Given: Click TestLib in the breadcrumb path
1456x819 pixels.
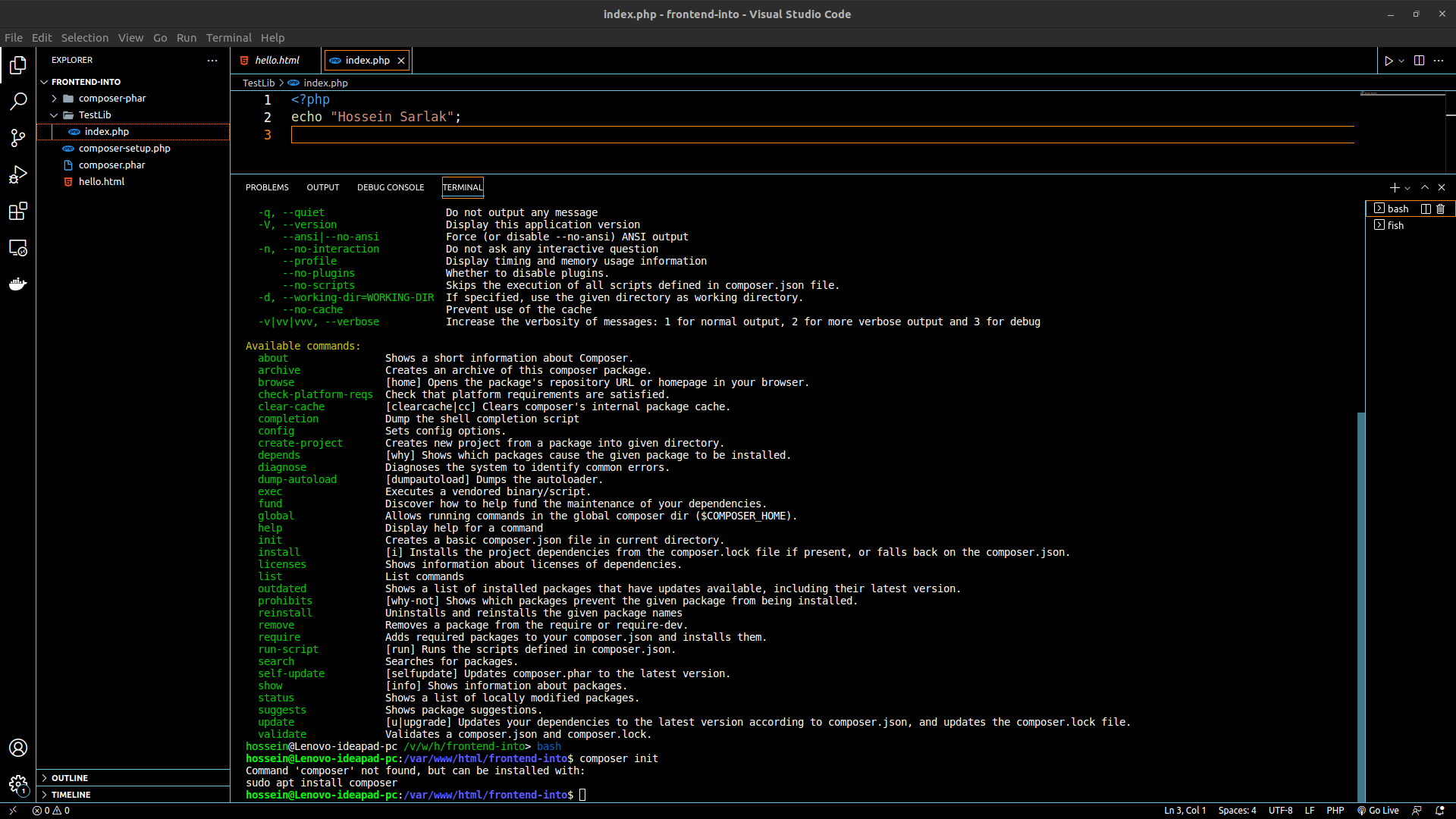Looking at the screenshot, I should coord(259,83).
